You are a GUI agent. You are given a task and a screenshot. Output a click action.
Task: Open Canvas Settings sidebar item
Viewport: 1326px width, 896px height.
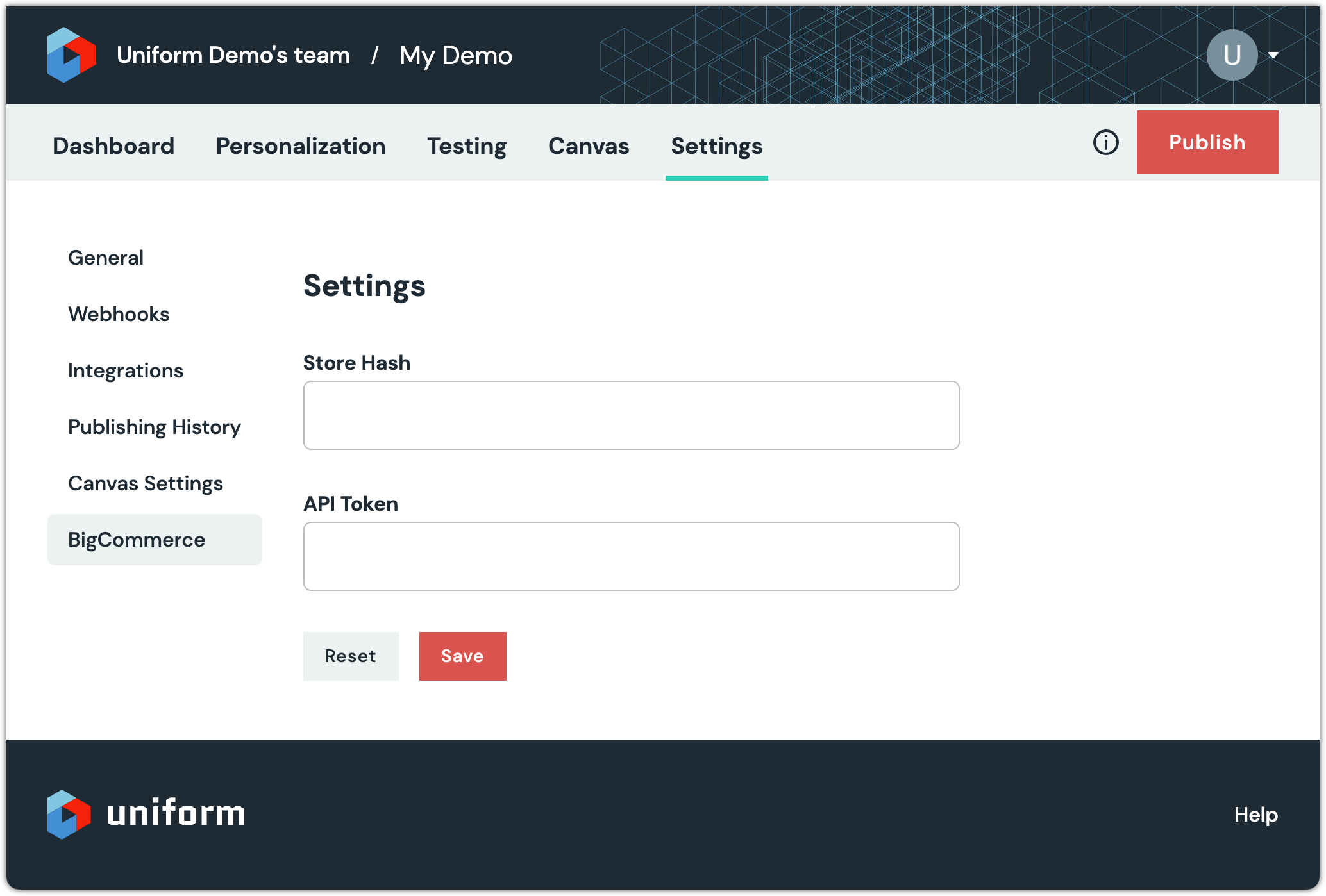click(x=146, y=483)
